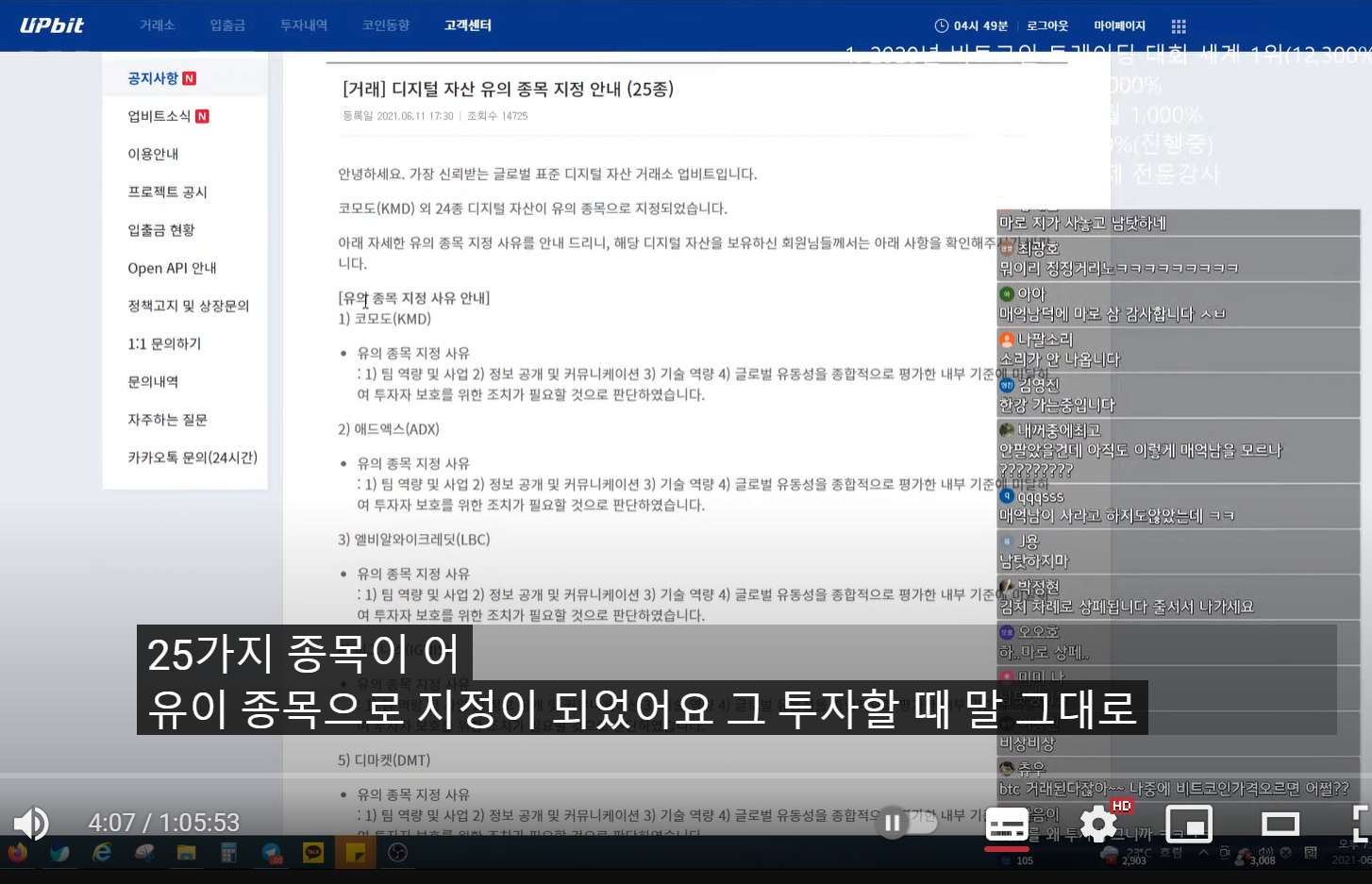The height and width of the screenshot is (884, 1372).
Task: Open 입출금 menu in header
Action: click(227, 25)
